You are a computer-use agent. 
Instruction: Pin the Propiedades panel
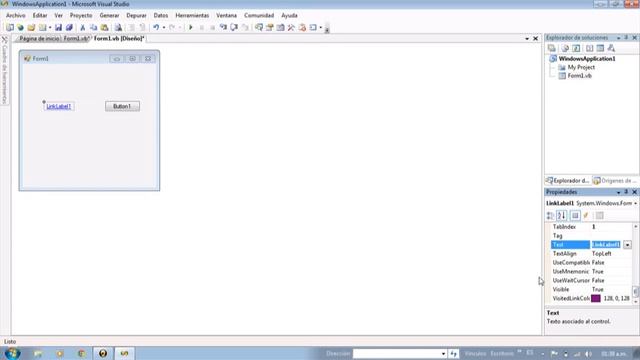coord(626,192)
